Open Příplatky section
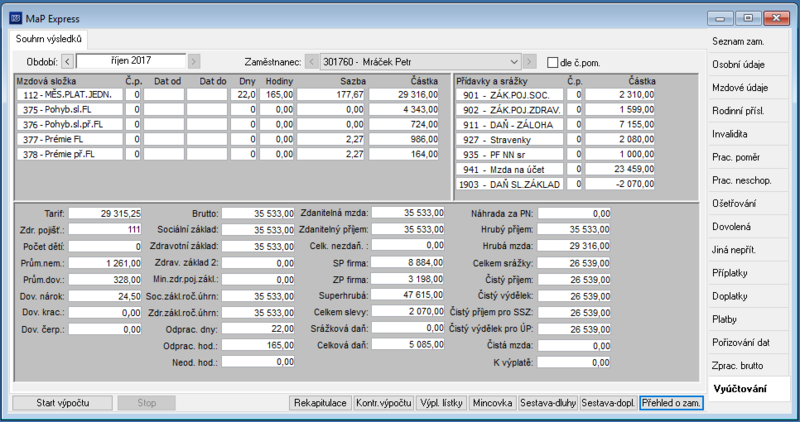Viewport: 800px width, 422px height. (x=749, y=273)
